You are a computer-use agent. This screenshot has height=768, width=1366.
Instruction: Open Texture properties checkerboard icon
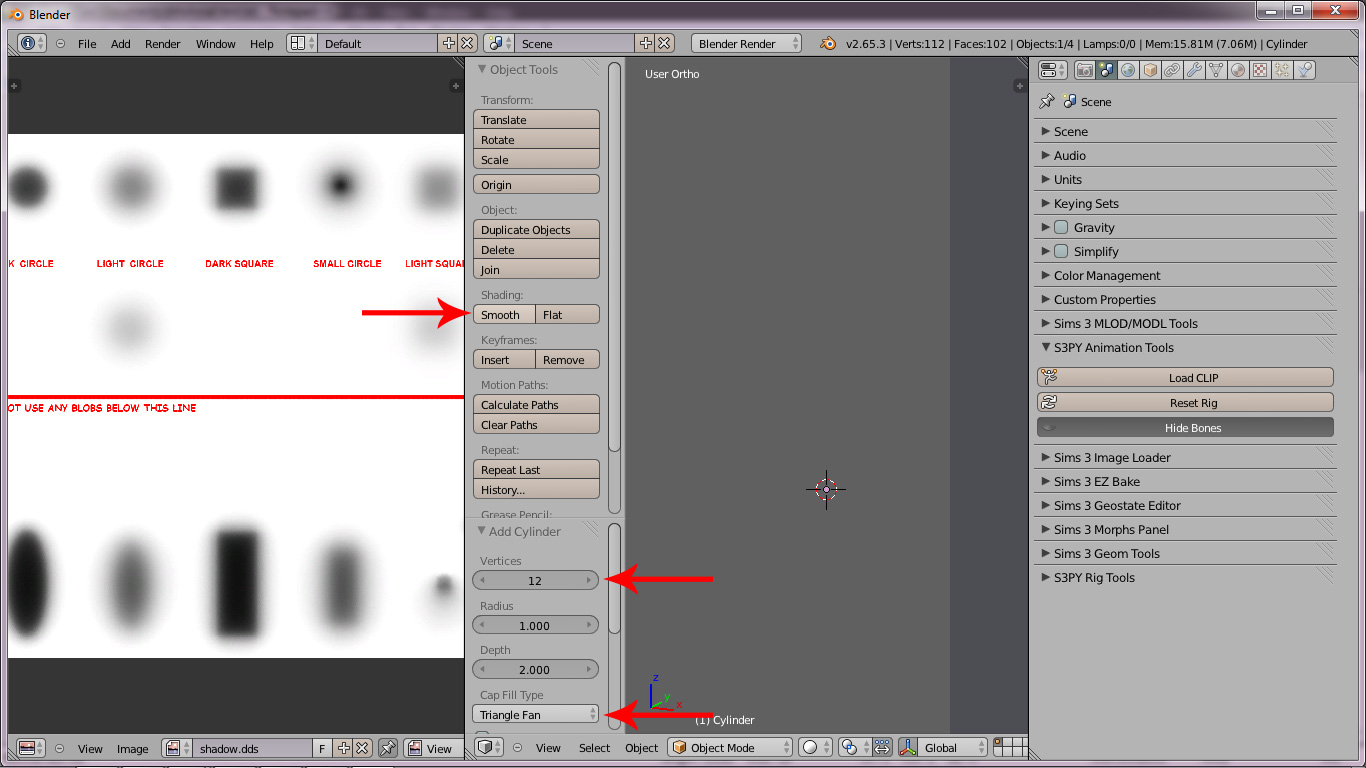click(1260, 70)
